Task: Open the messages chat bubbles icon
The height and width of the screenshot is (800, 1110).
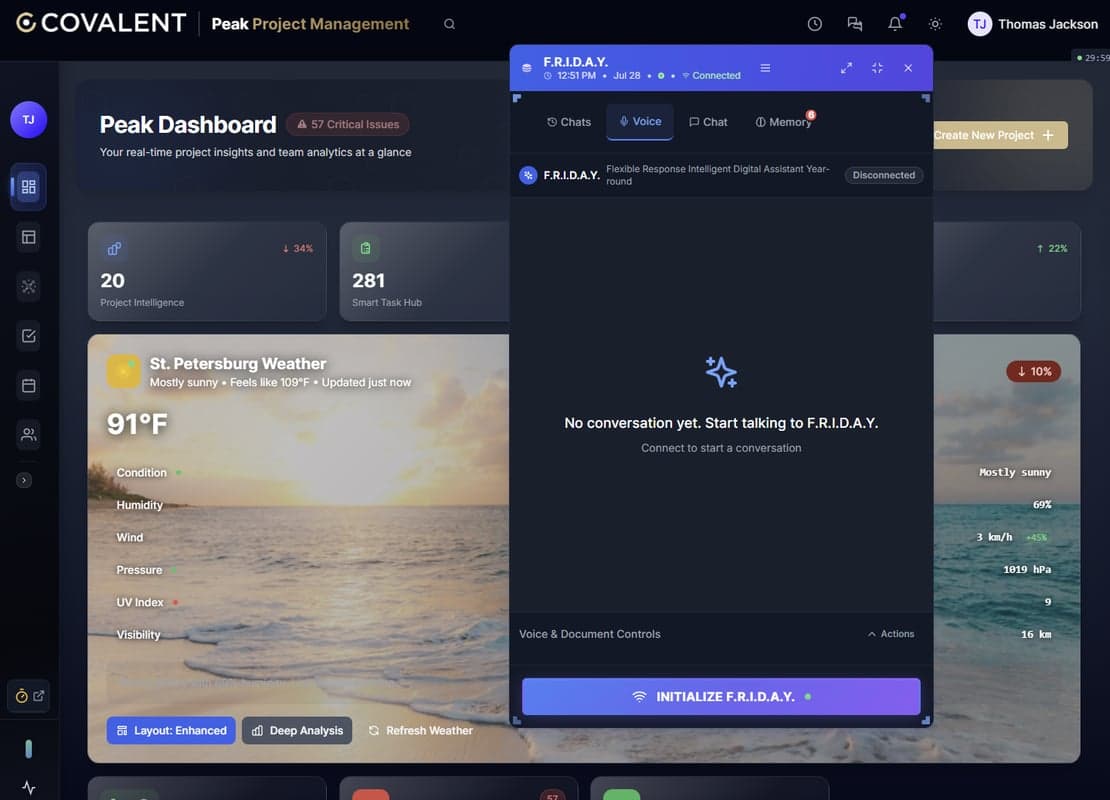Action: point(854,24)
